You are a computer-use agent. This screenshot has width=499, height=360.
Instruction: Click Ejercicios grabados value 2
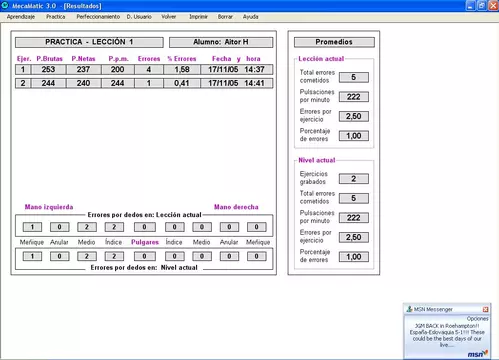point(354,179)
